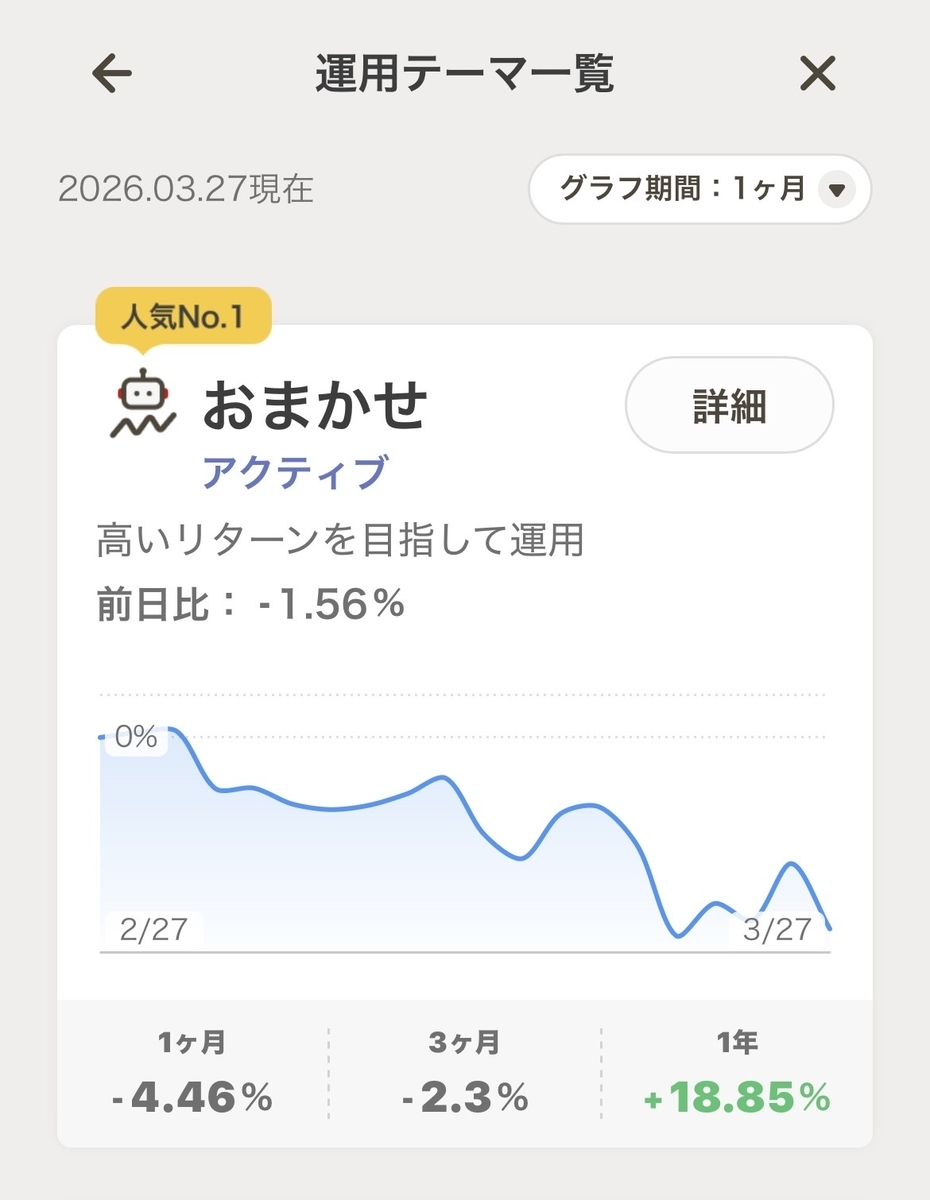Open 詳細 for おまかせ theme
The height and width of the screenshot is (1200, 930).
[729, 405]
